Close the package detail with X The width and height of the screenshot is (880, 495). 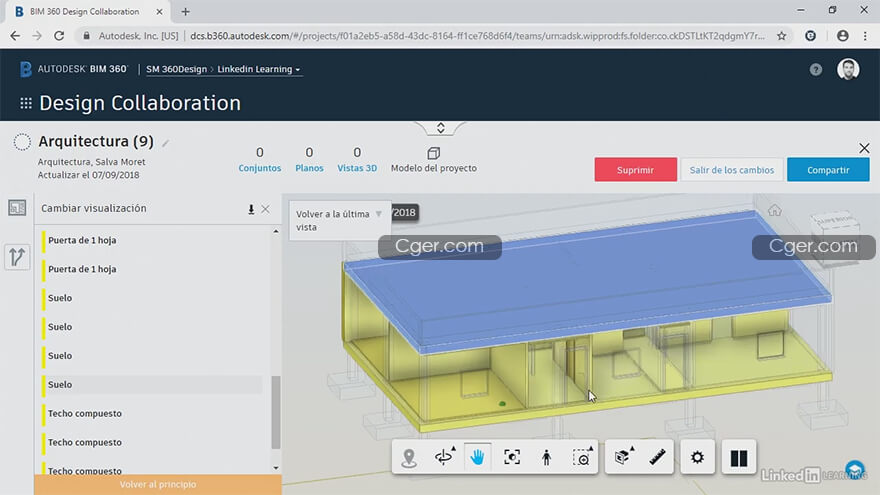click(x=864, y=148)
